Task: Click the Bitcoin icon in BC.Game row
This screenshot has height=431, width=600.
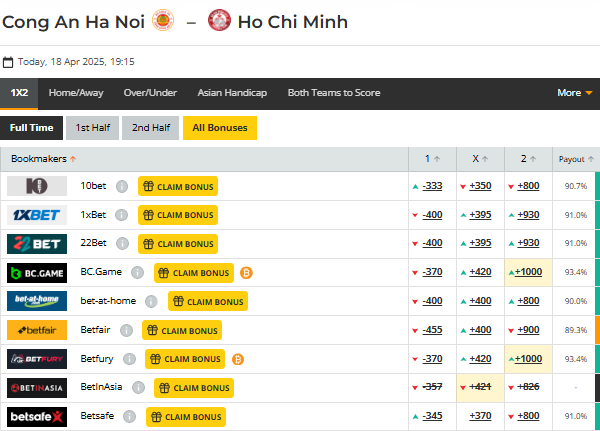Action: (x=246, y=272)
